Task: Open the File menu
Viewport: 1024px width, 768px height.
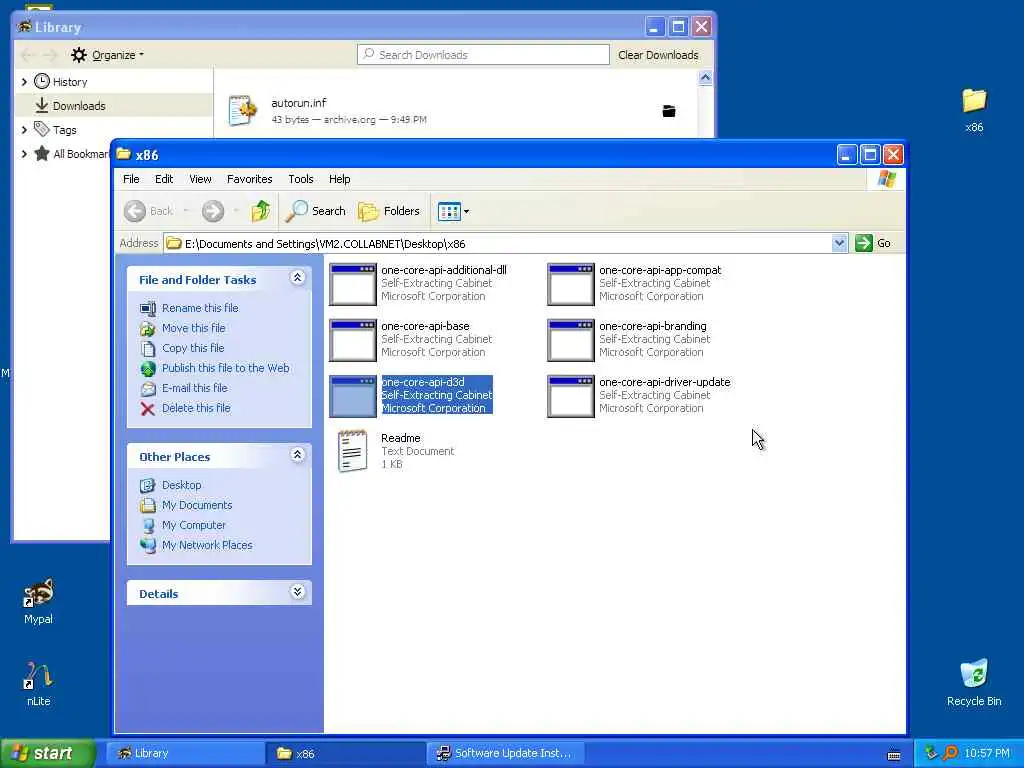Action: (131, 179)
